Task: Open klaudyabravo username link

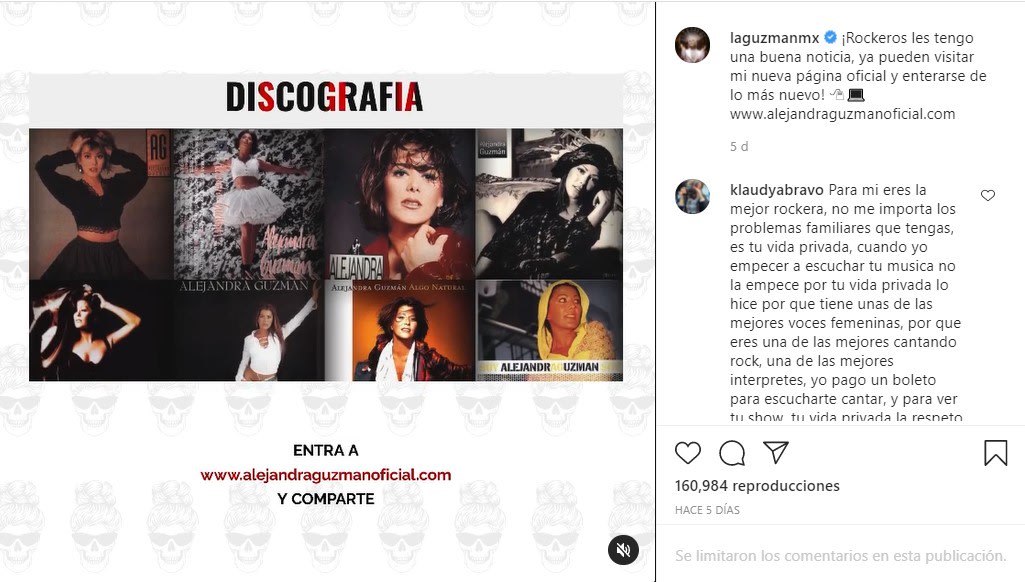Action: (x=777, y=190)
